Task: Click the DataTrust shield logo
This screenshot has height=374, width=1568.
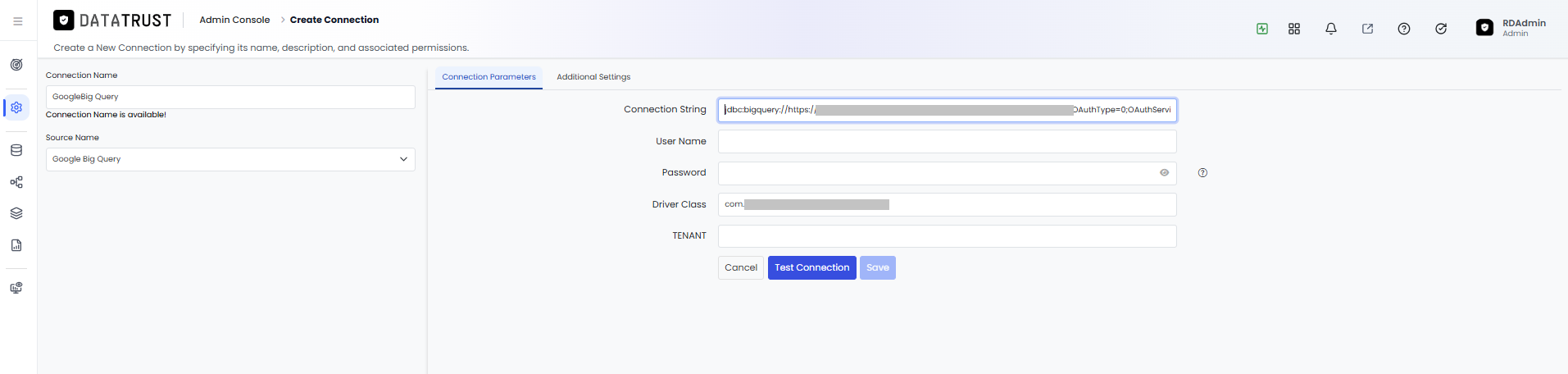Action: click(x=64, y=21)
